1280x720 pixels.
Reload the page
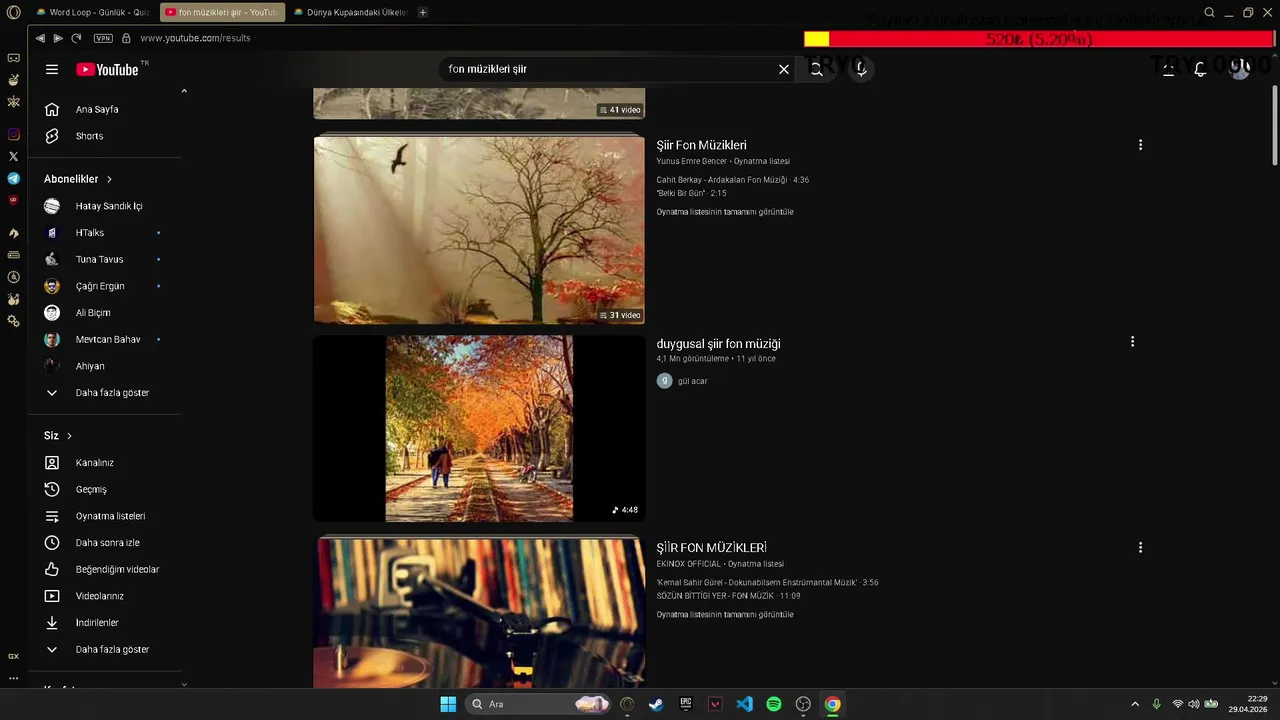[x=76, y=38]
